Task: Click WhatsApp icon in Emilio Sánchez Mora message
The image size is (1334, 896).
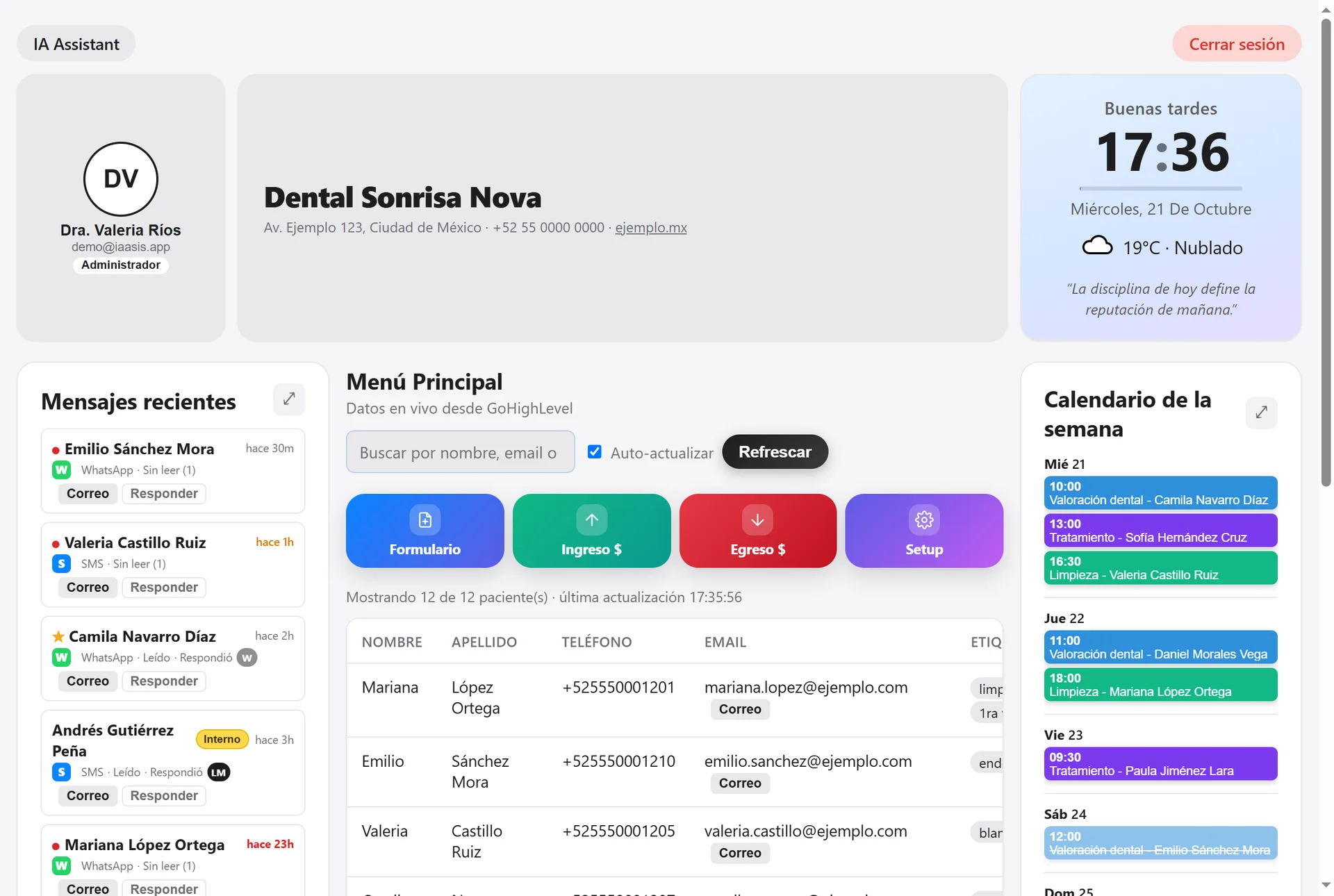Action: coord(62,470)
